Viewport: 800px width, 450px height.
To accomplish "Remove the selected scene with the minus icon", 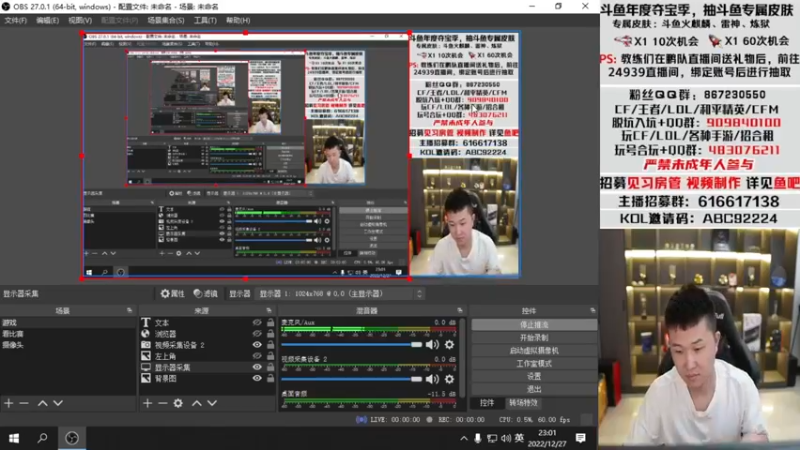I will point(24,403).
